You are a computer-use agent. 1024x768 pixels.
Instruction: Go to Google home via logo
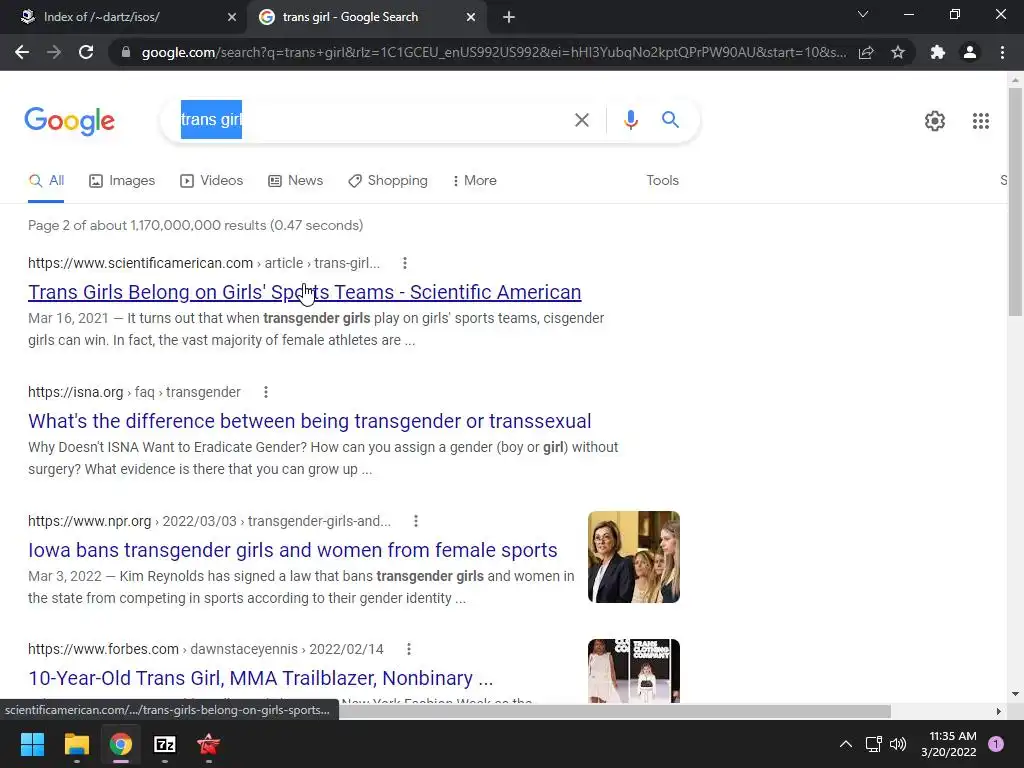coord(69,121)
